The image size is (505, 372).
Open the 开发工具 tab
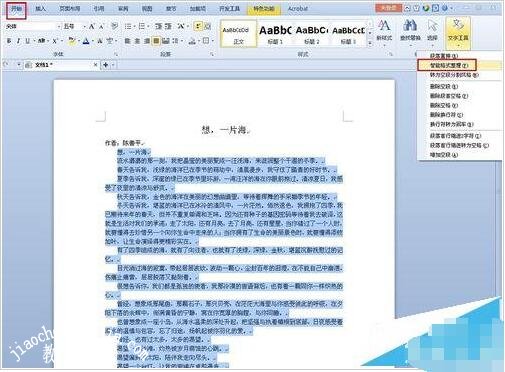pyautogui.click(x=230, y=9)
